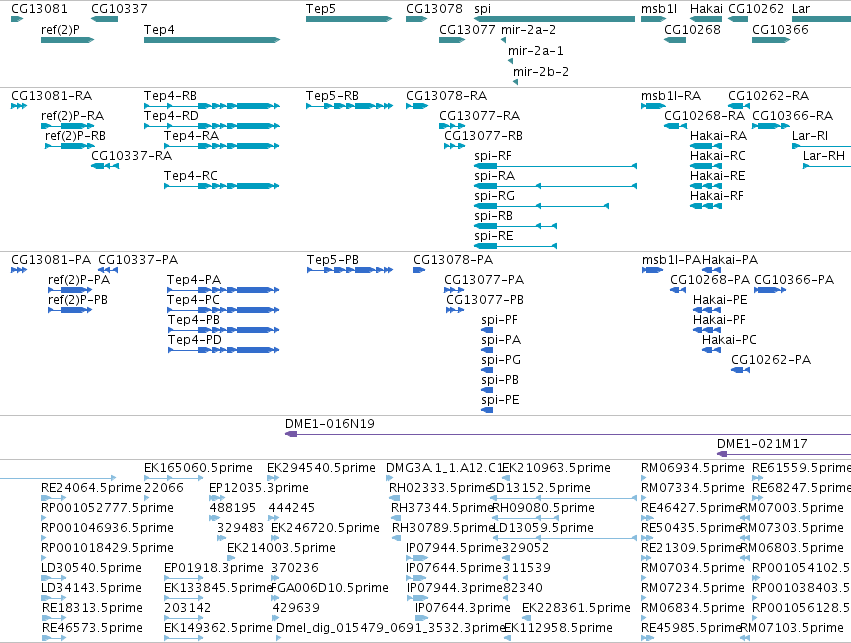Image resolution: width=851 pixels, height=643 pixels.
Task: Click Tep4-PD protein label
Action: coord(195,340)
